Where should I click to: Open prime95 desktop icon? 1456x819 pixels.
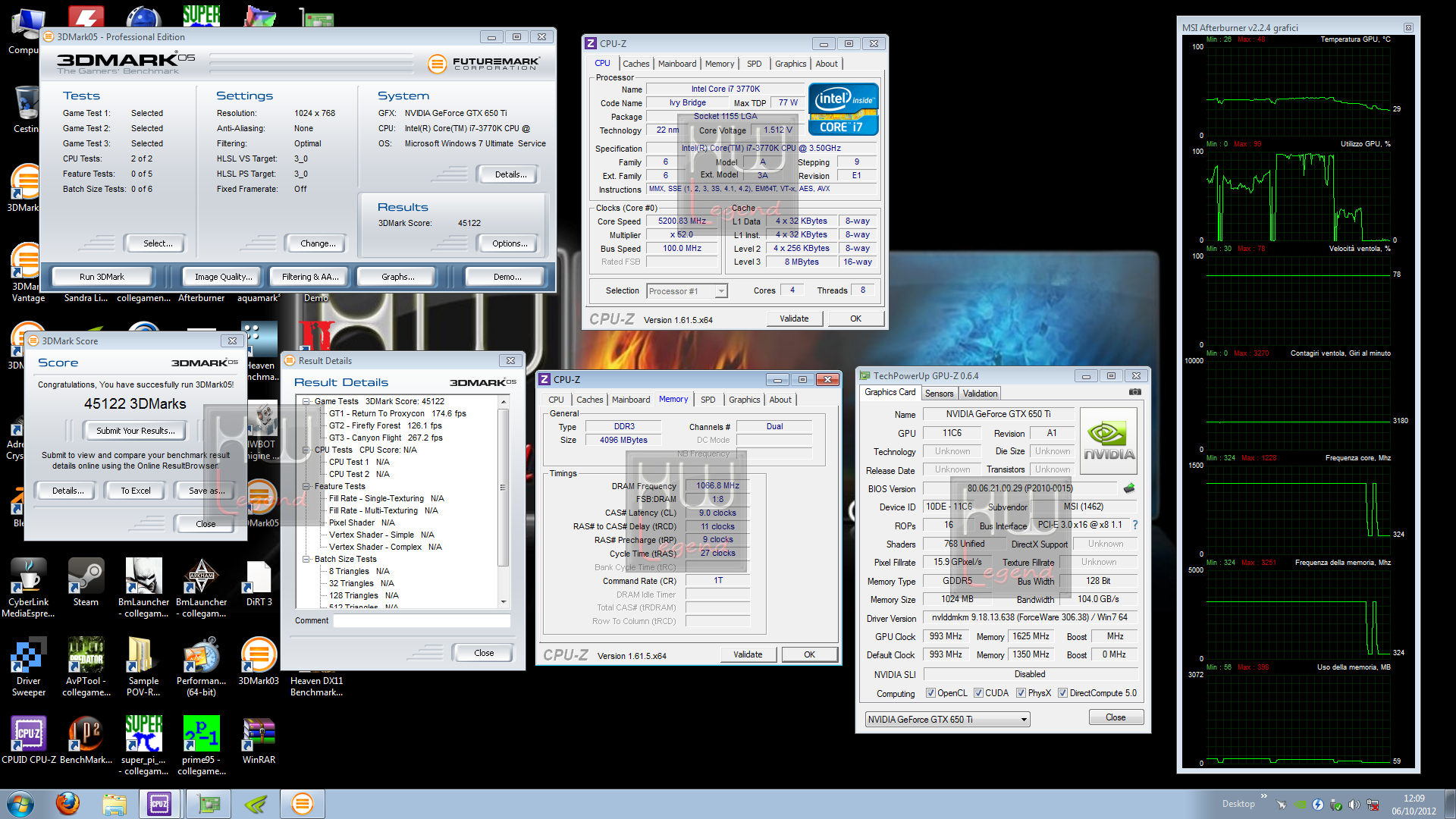click(x=201, y=745)
